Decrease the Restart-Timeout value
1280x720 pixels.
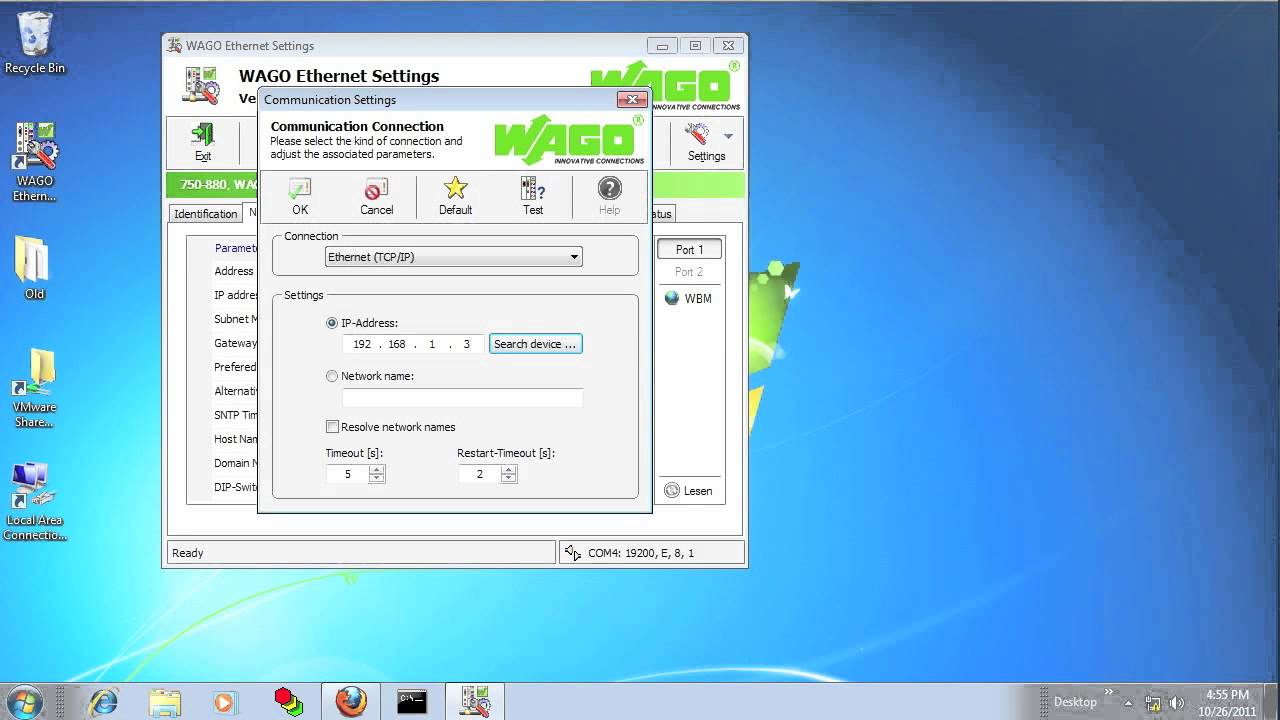[509, 479]
